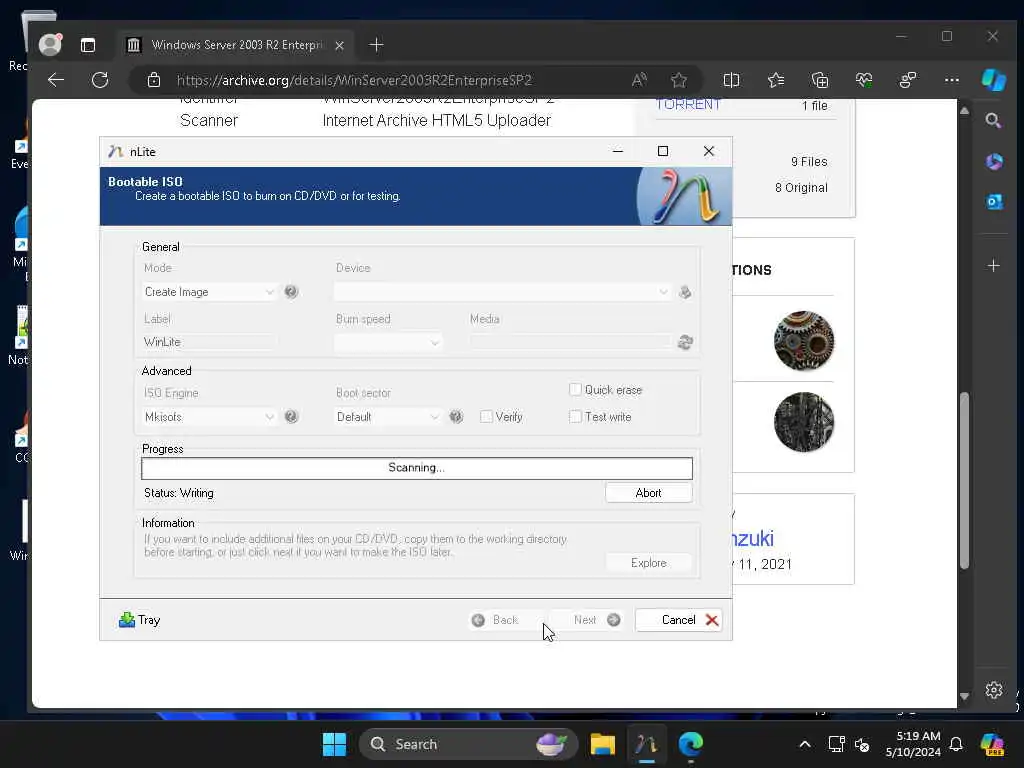This screenshot has height=768, width=1024.
Task: Click the Edge address bar URL
Action: point(355,80)
